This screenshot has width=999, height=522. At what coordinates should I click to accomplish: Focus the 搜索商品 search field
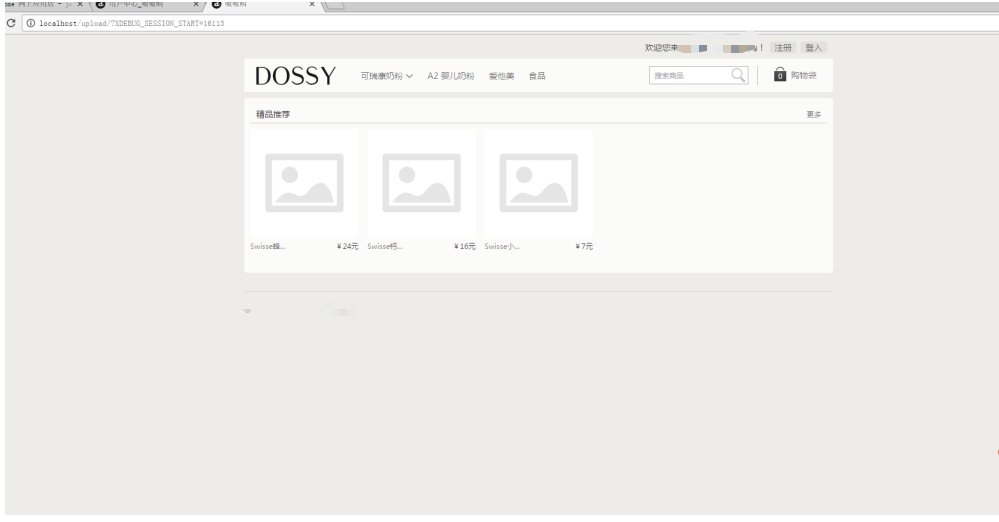tap(690, 75)
